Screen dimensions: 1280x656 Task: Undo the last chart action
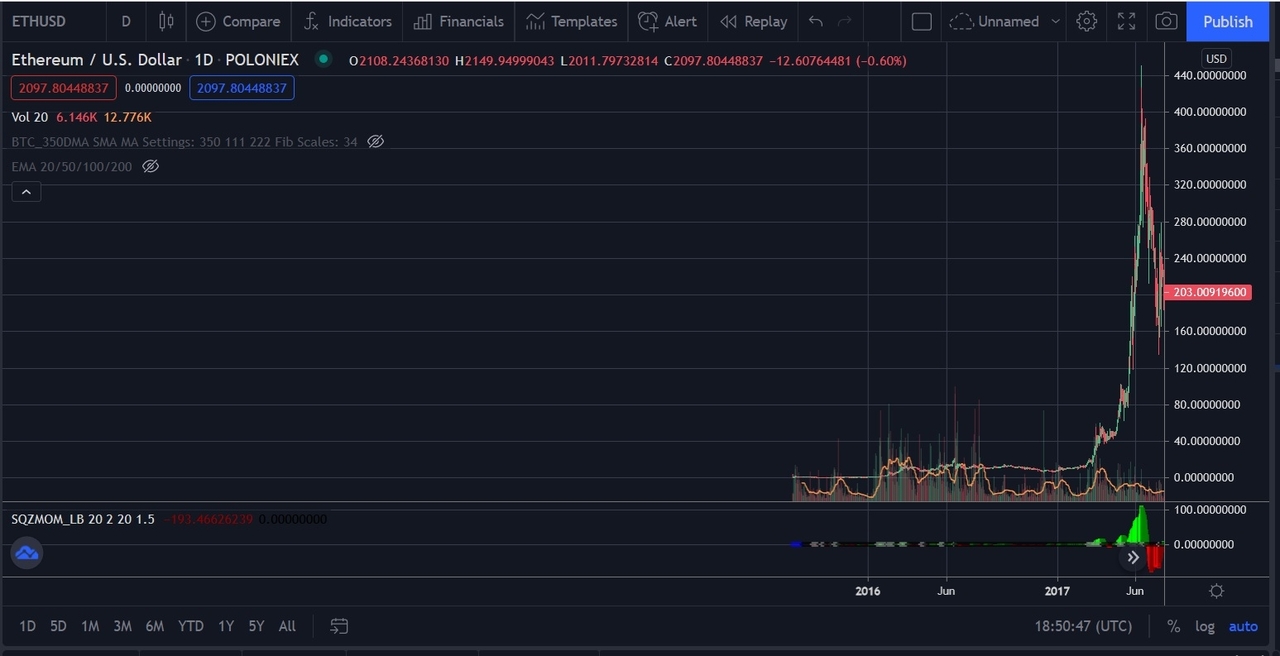click(815, 21)
